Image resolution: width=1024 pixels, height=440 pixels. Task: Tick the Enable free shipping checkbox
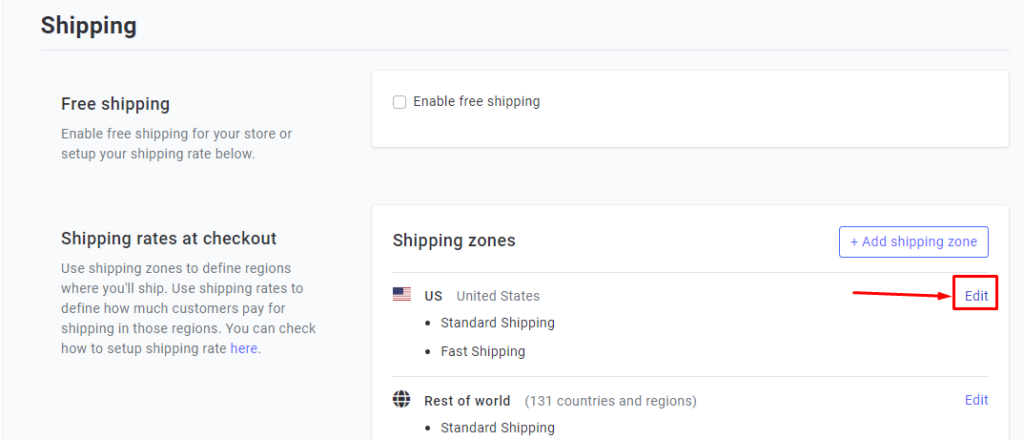399,102
